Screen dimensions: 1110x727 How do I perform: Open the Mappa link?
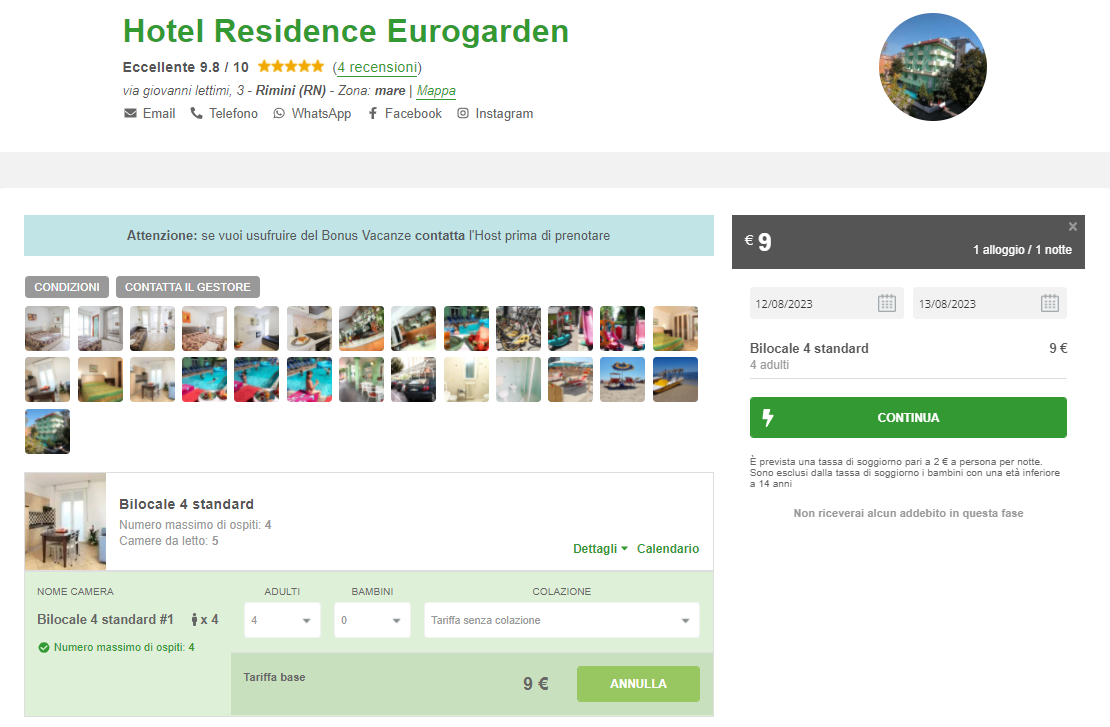[436, 91]
